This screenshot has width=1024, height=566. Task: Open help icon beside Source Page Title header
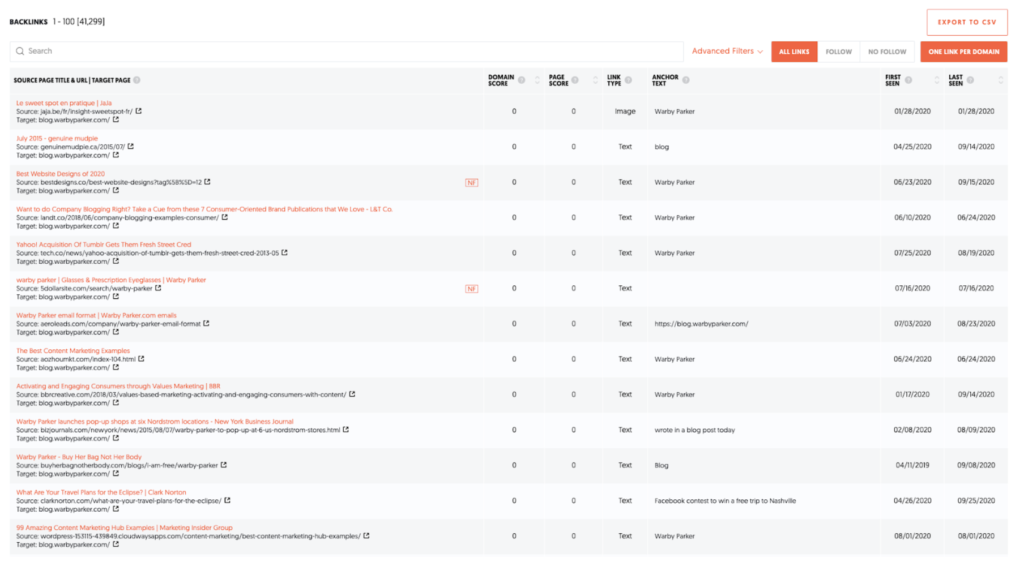pos(136,80)
